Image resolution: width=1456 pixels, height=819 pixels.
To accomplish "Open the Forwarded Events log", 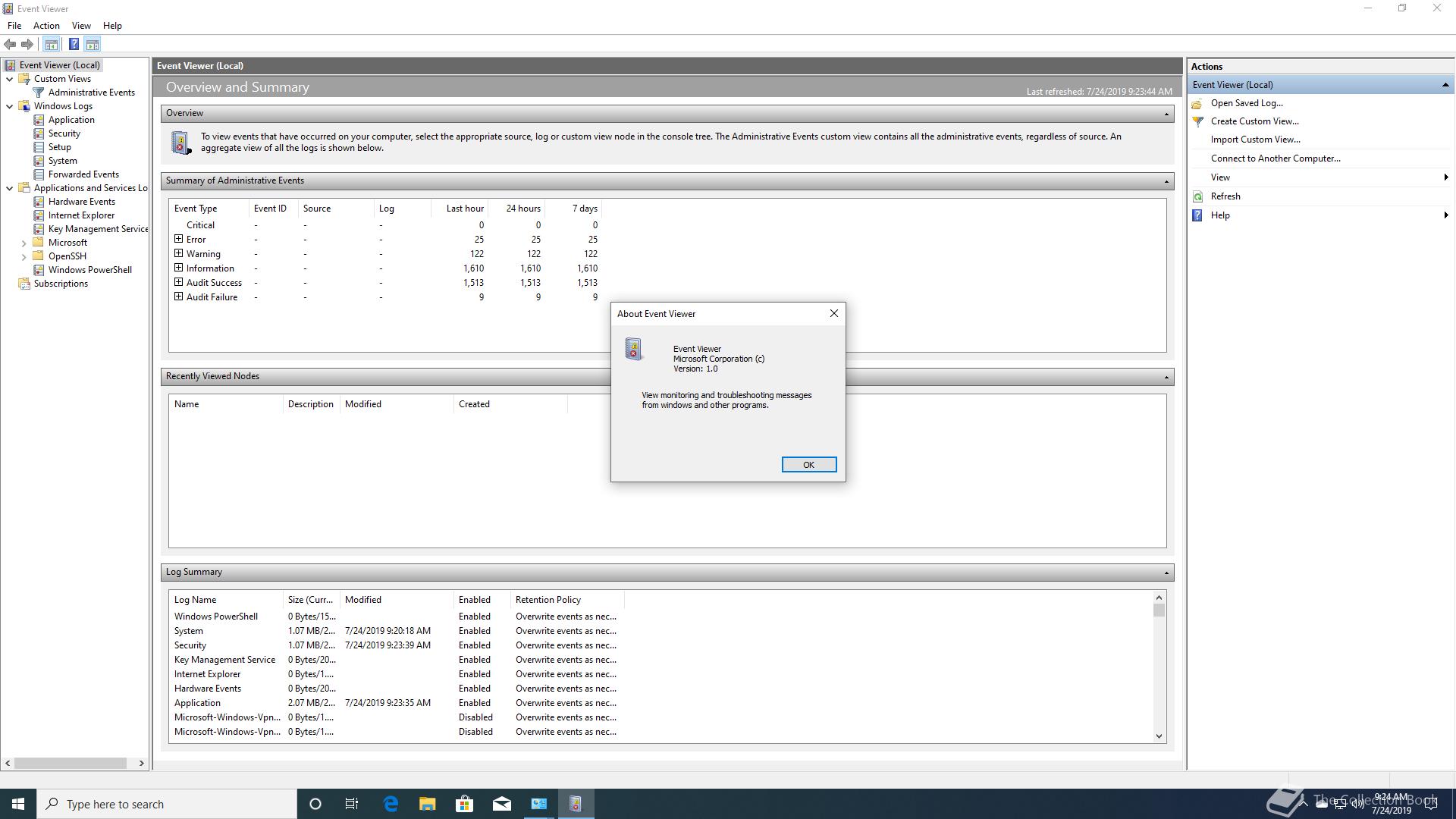I will [83, 174].
